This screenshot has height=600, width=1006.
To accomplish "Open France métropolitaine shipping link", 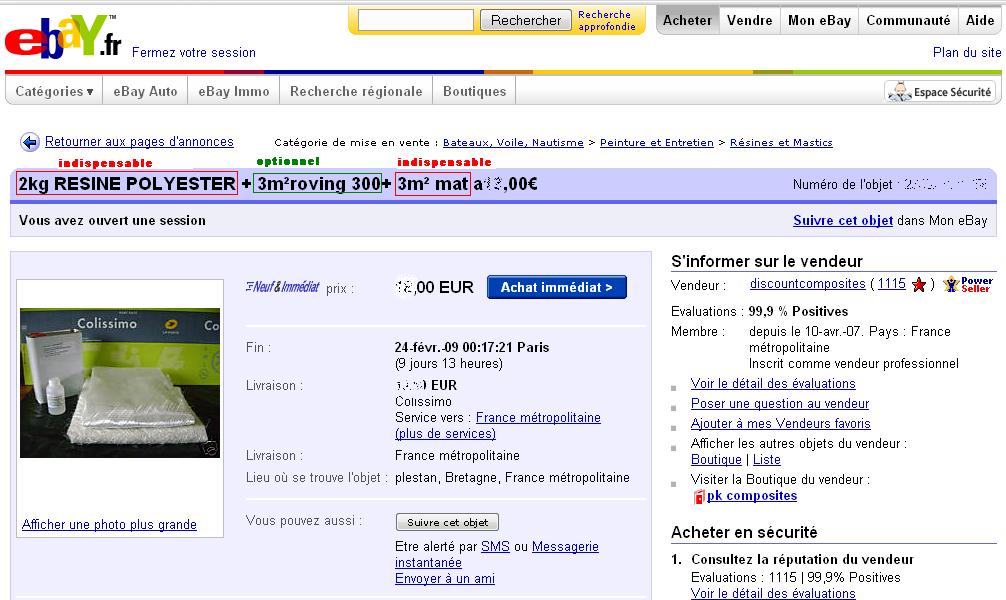I will (538, 418).
